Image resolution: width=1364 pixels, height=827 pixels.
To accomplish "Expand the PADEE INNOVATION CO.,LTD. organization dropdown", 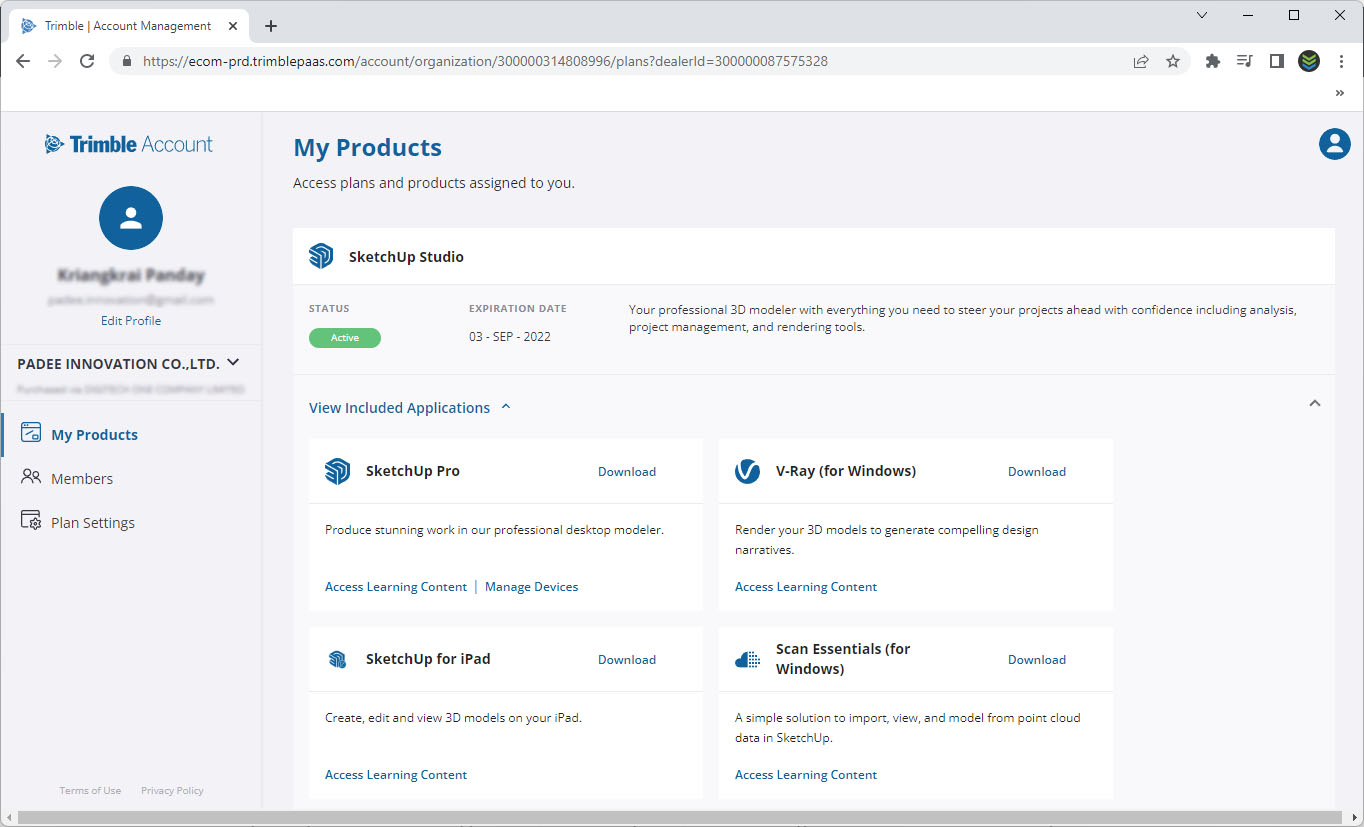I will 233,363.
